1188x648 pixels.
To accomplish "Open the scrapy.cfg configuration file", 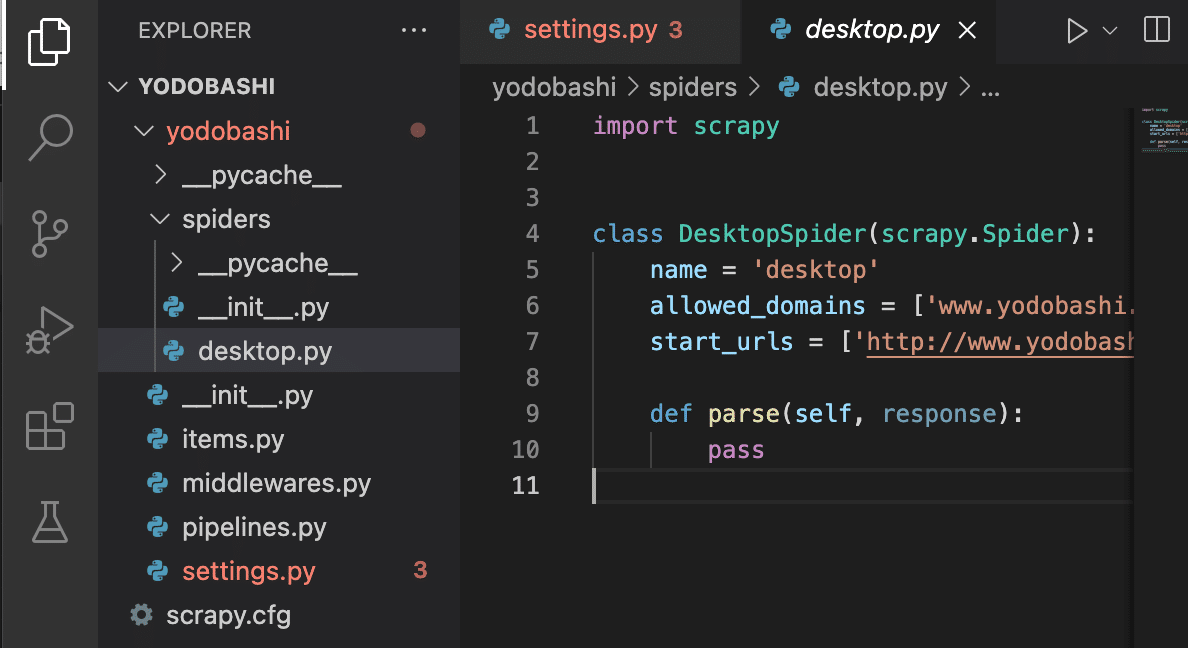I will coord(228,614).
